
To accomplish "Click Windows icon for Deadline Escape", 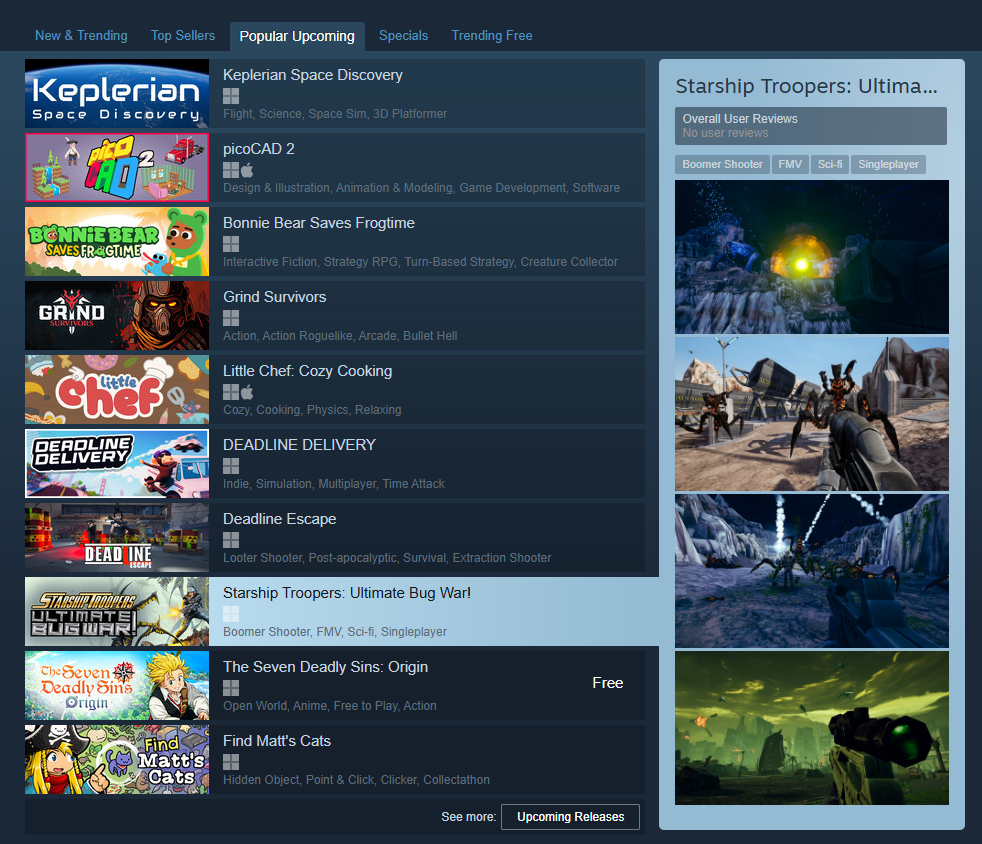I will click(x=231, y=540).
